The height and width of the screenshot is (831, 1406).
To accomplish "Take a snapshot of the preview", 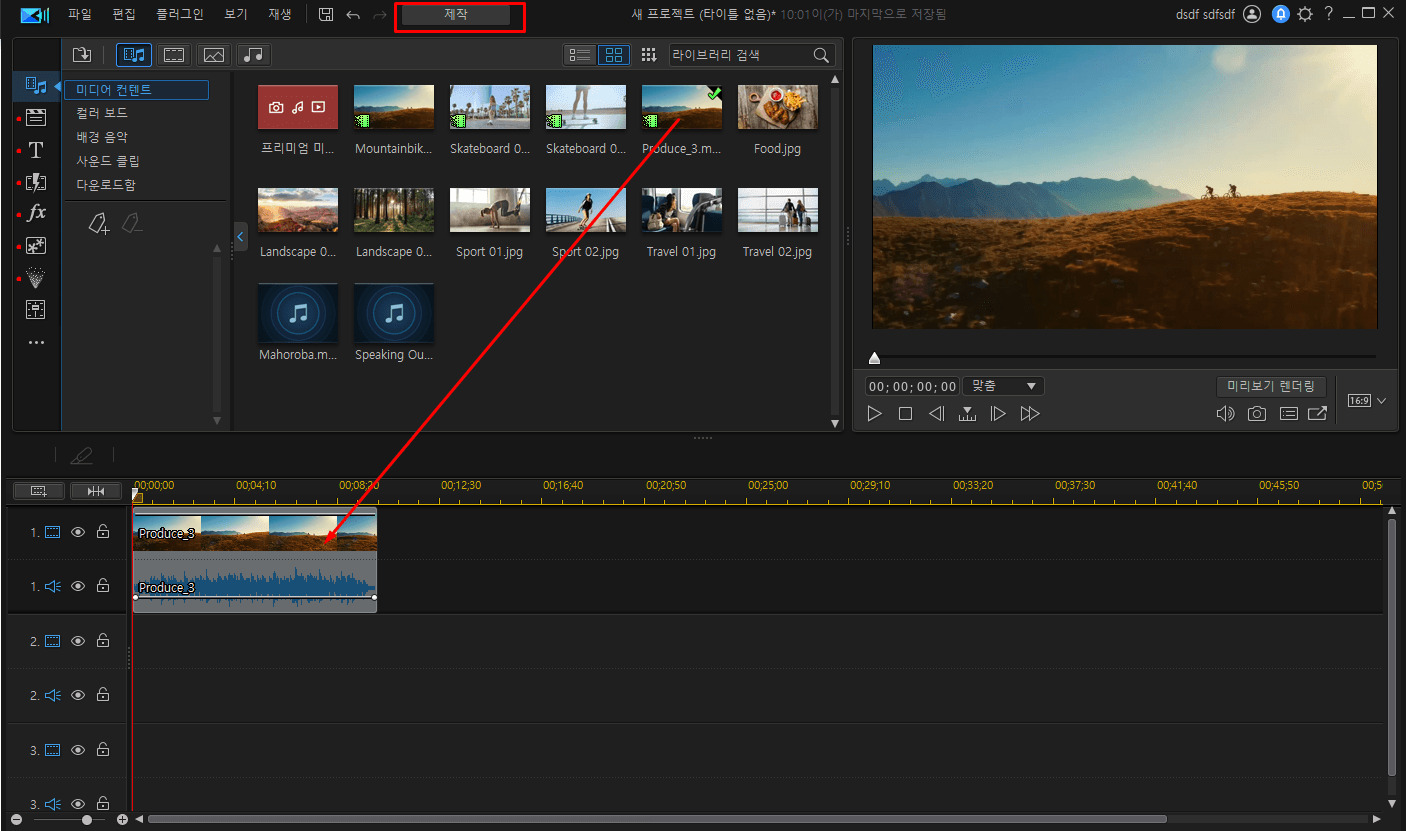I will [x=1257, y=413].
